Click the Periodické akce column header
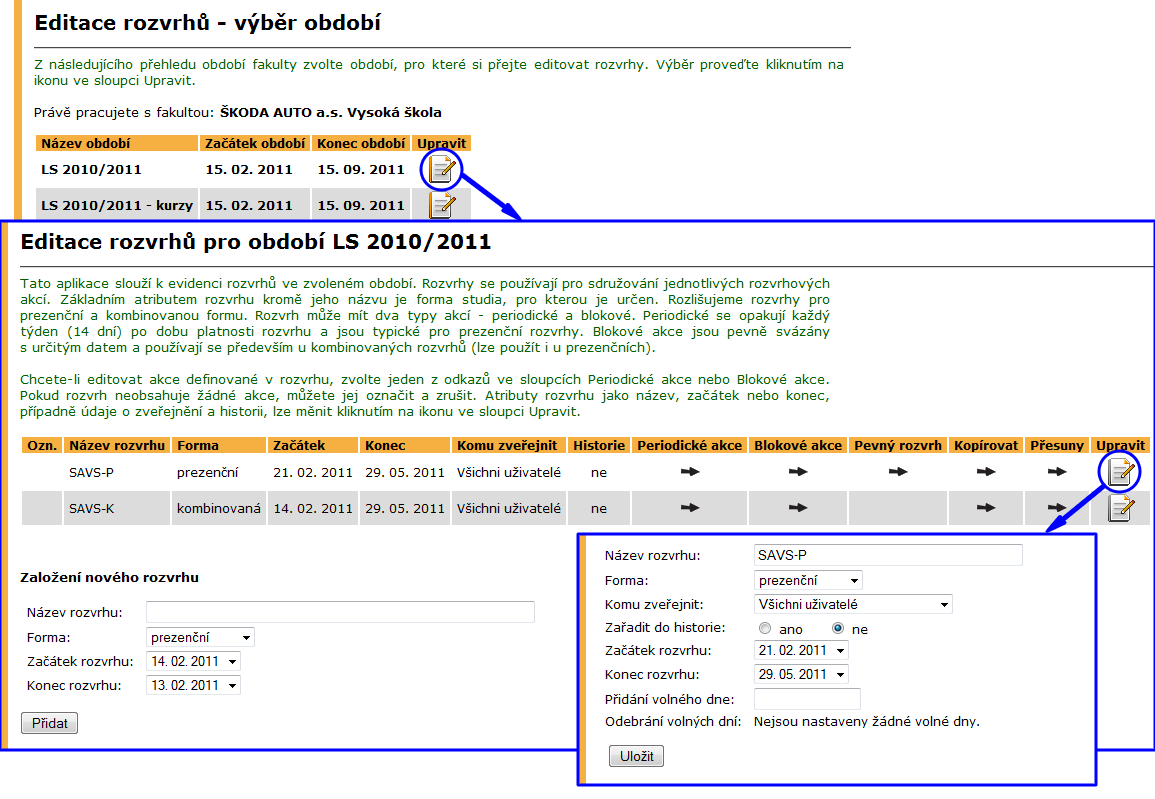 [x=689, y=446]
